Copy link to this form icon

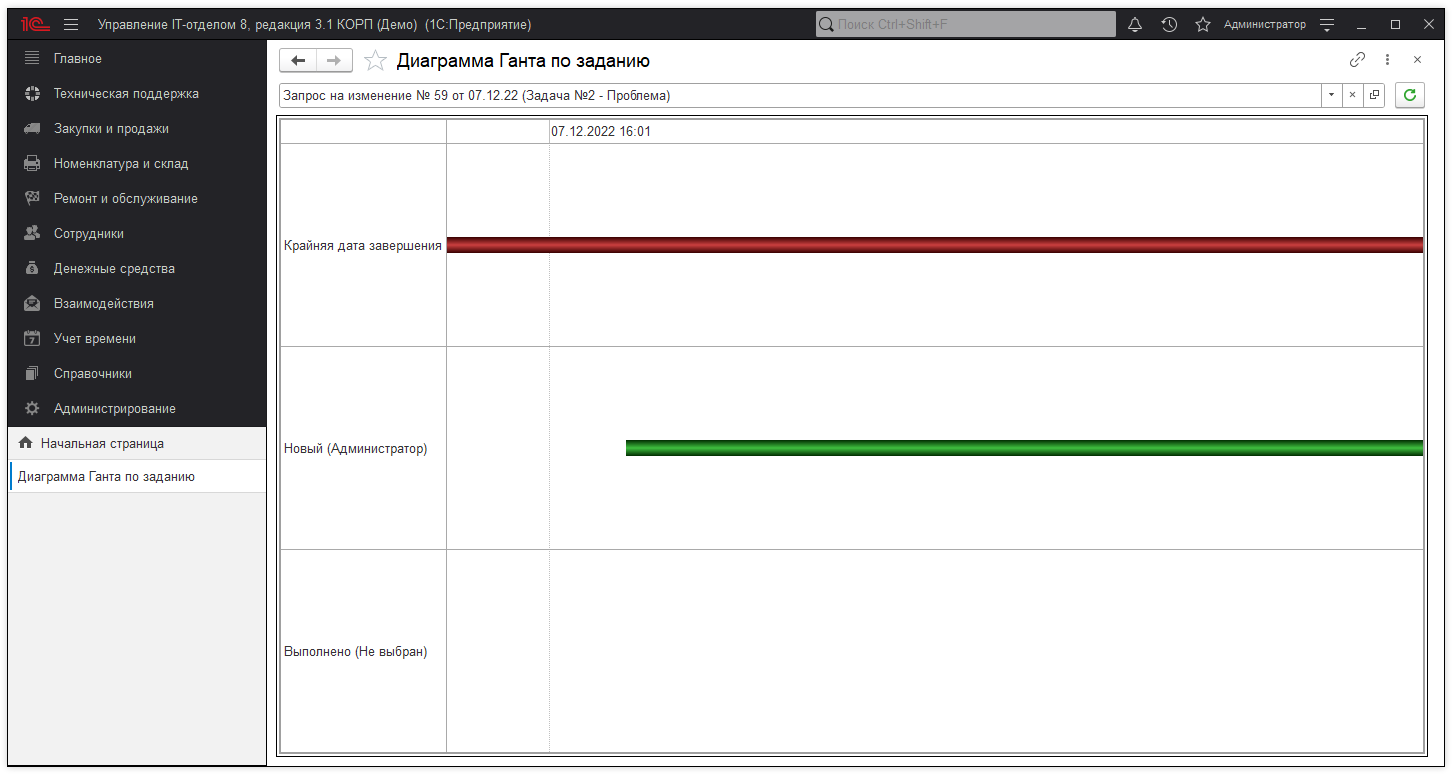click(1357, 60)
